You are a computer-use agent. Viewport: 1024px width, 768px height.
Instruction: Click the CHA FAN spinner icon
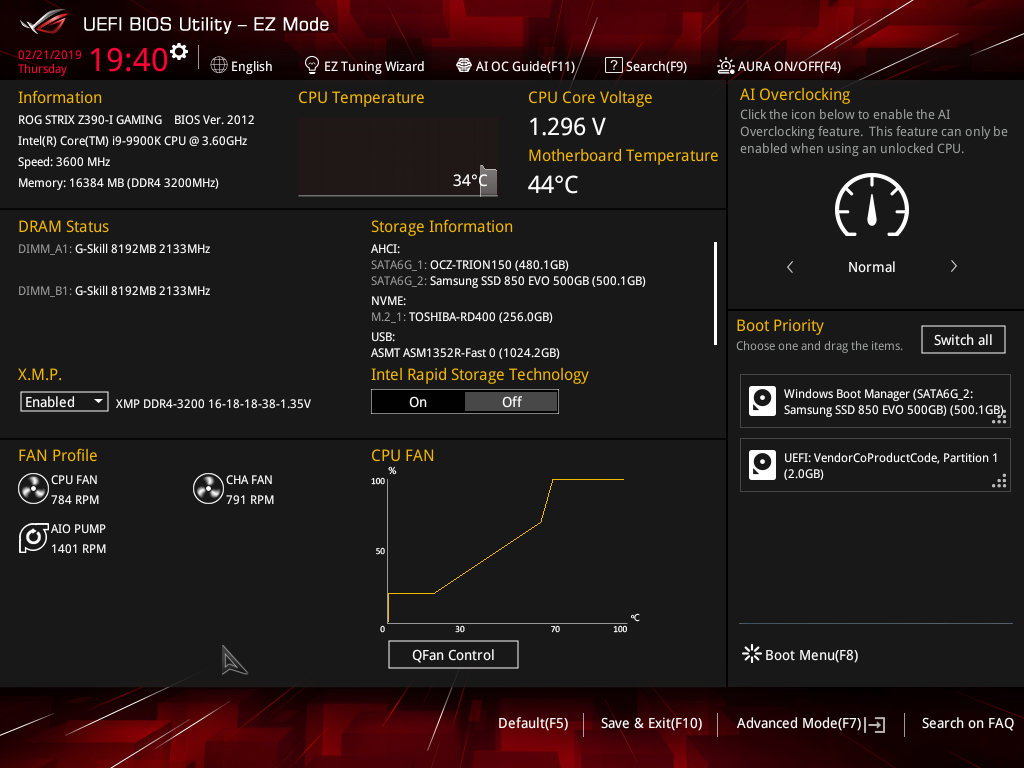(x=208, y=488)
